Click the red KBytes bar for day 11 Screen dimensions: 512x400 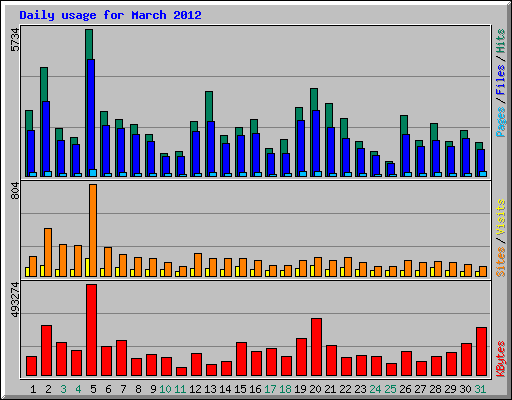pos(182,372)
